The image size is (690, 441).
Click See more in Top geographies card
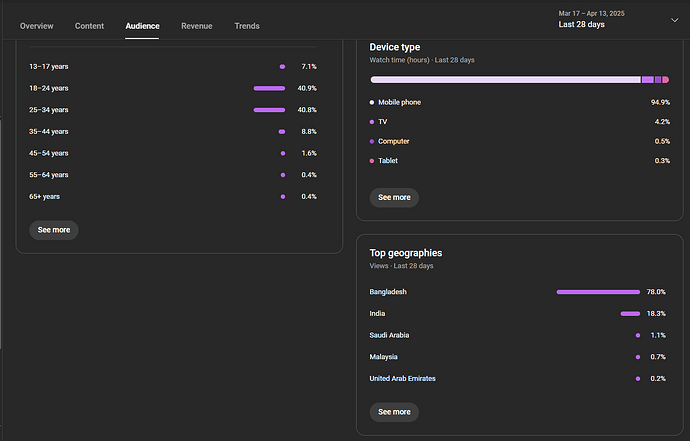click(393, 411)
